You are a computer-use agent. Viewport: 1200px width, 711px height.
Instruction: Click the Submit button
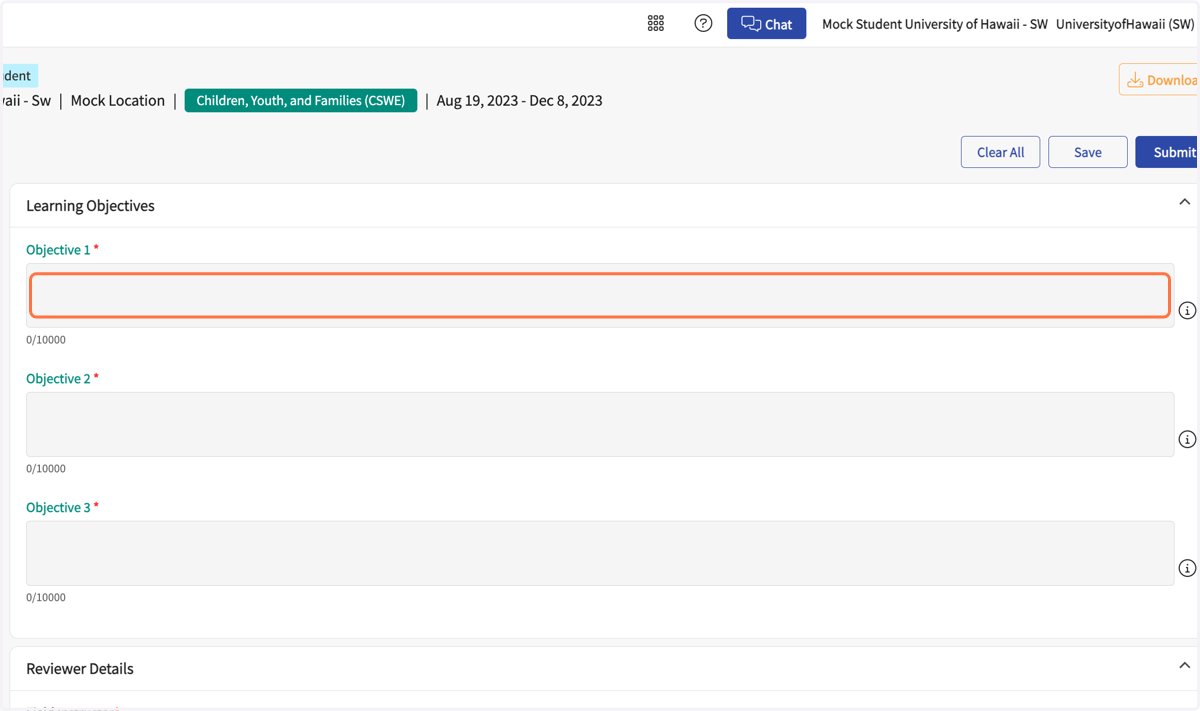[1168, 152]
